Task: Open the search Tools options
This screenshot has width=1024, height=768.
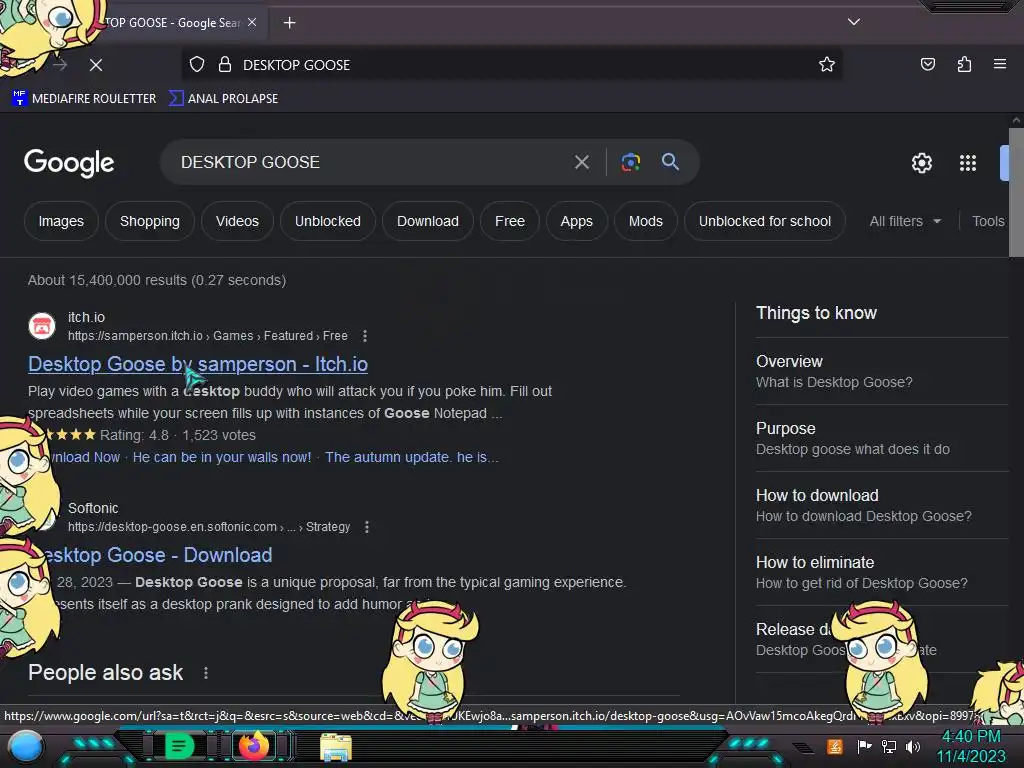Action: click(x=988, y=221)
